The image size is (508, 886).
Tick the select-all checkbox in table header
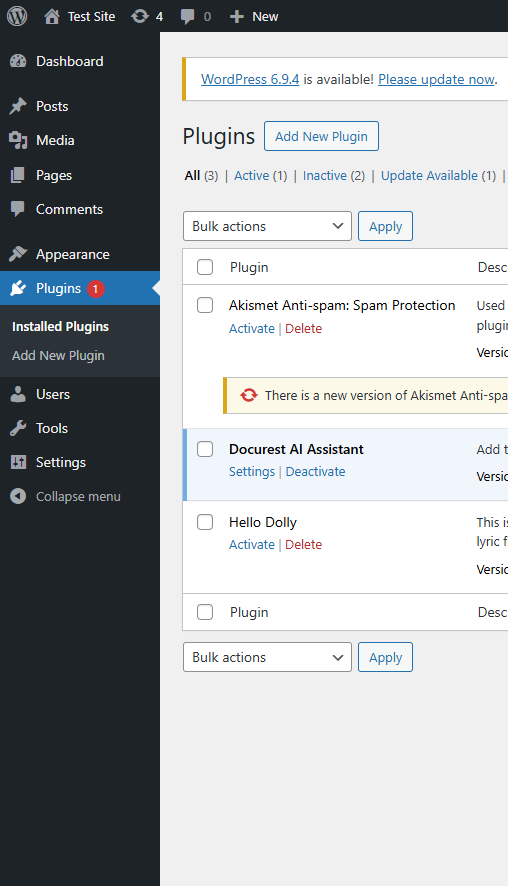click(205, 267)
